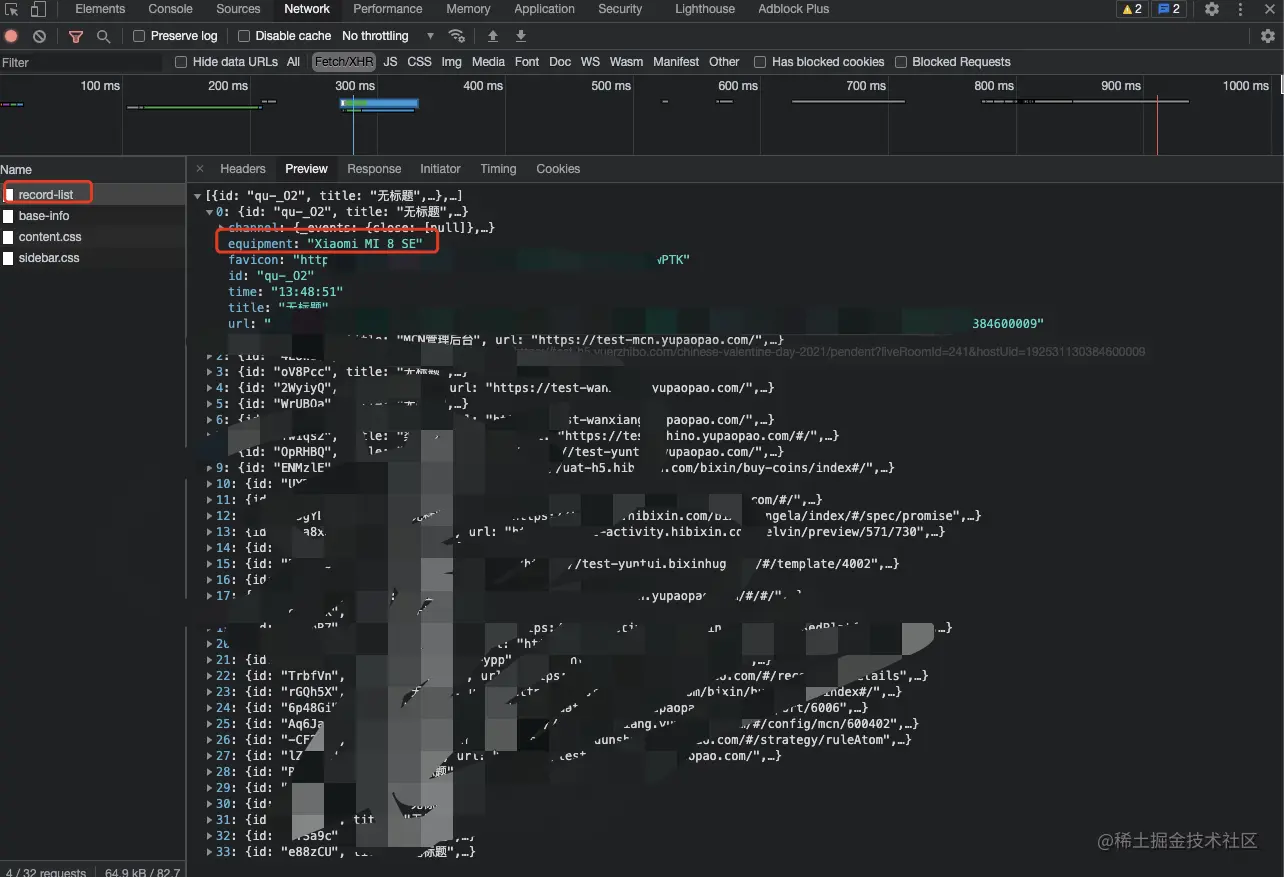The image size is (1284, 877).
Task: Open the Application panel
Action: coord(545,9)
